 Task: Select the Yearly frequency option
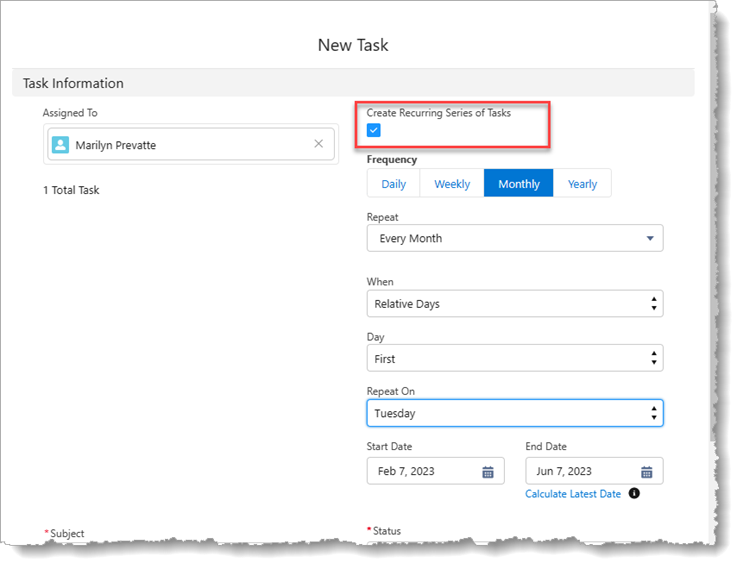point(582,184)
